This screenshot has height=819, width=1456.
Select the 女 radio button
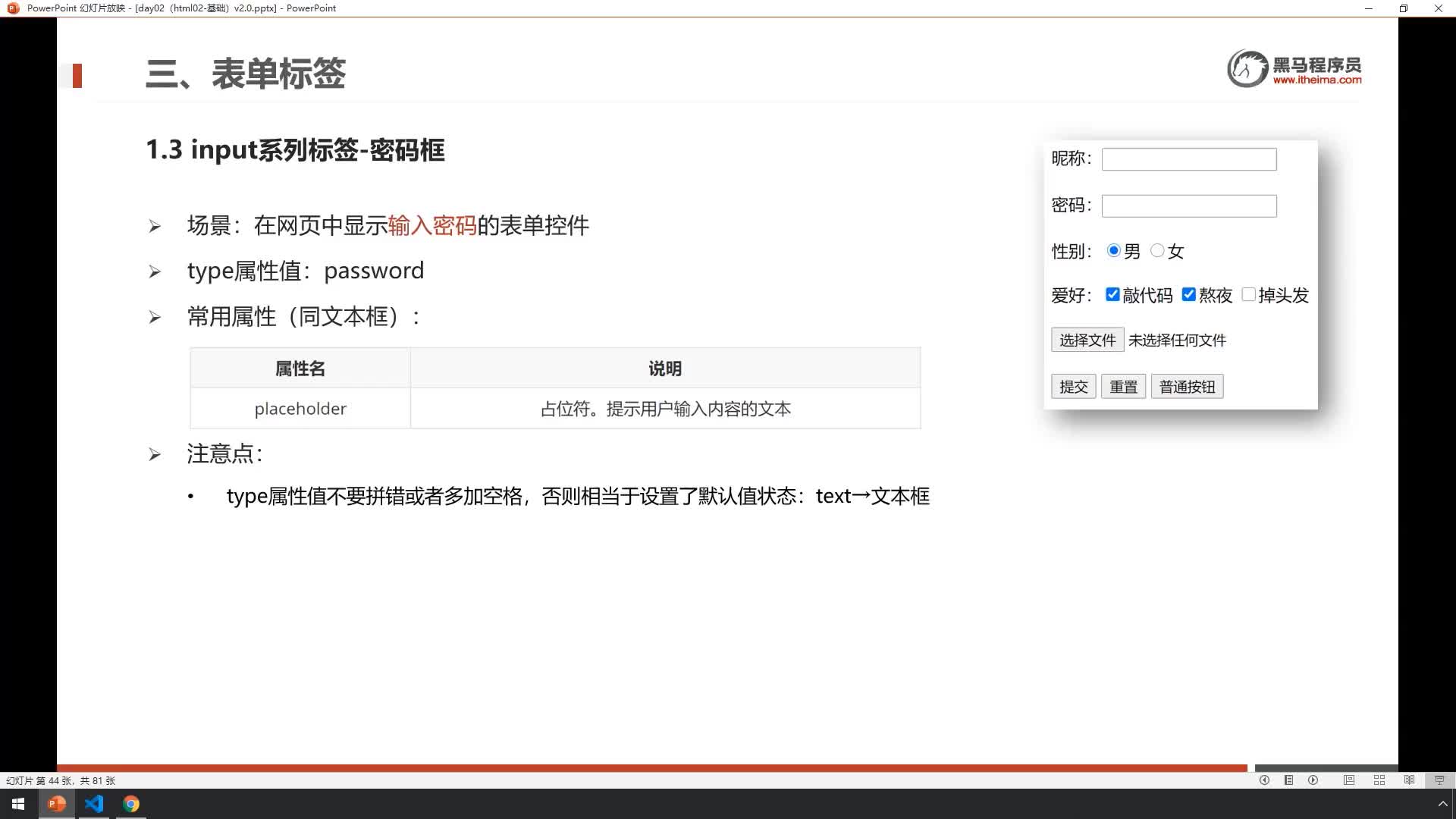[x=1157, y=250]
